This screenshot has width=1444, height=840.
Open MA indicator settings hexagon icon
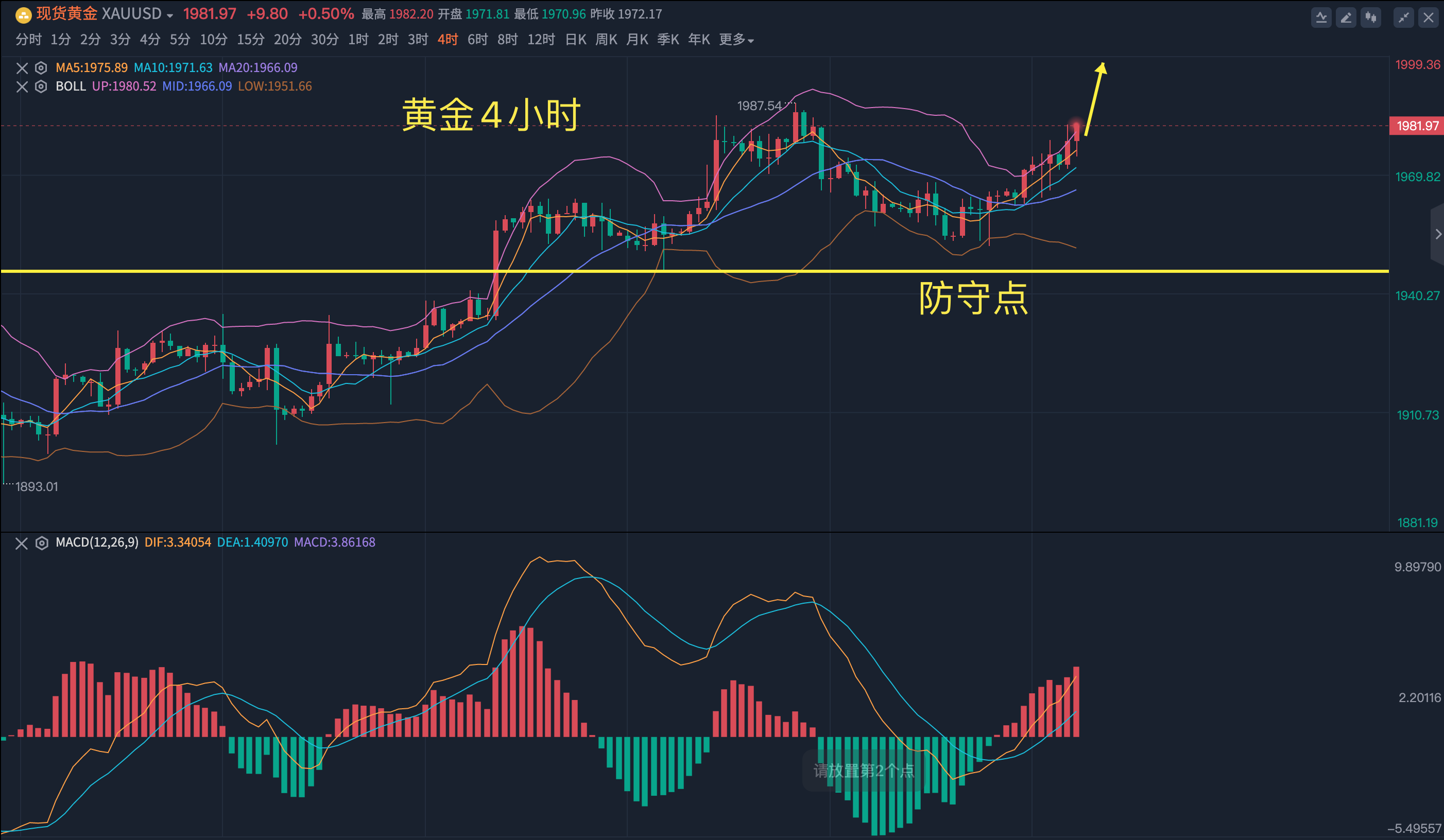coord(41,68)
